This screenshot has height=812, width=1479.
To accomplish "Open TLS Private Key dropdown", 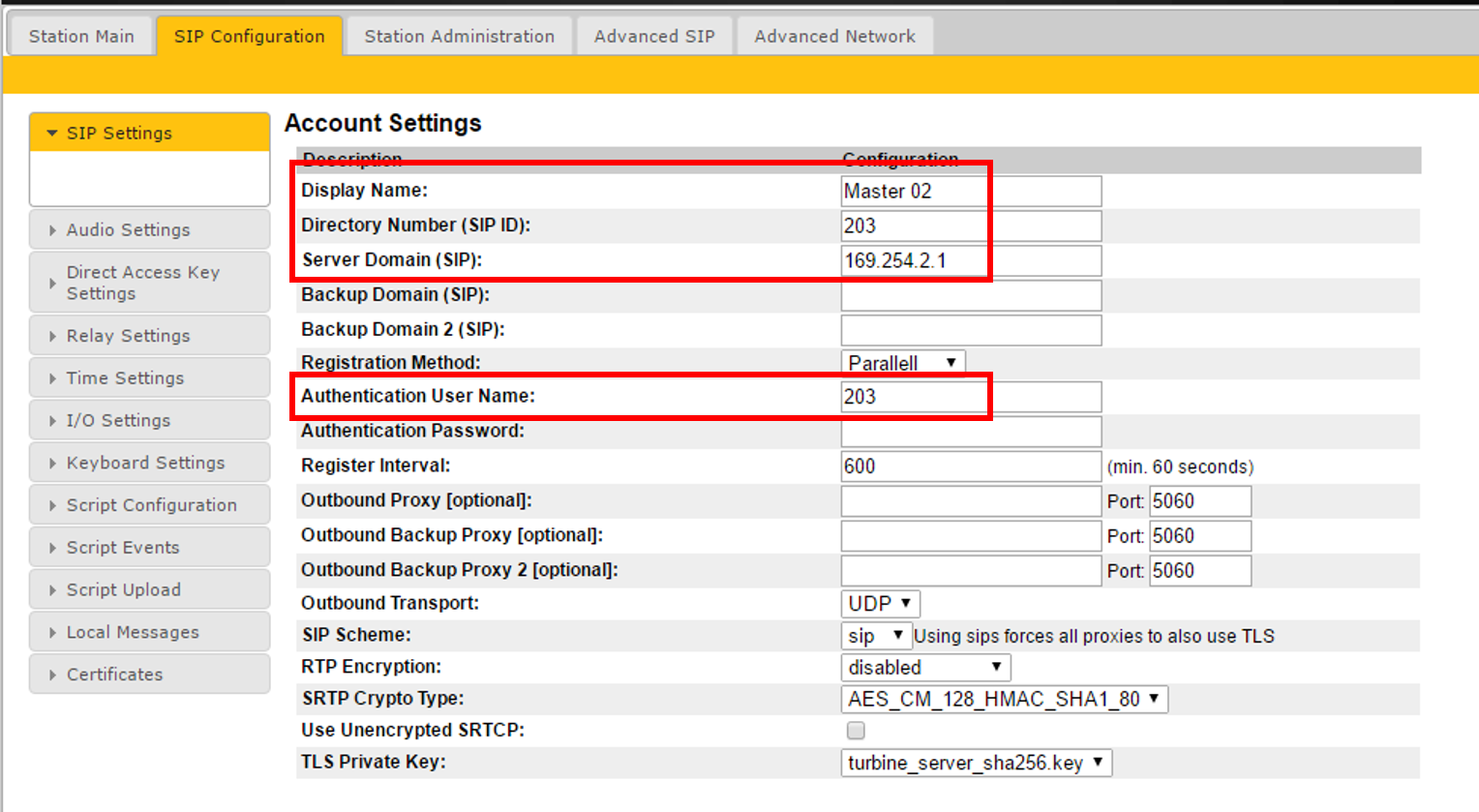I will [x=976, y=763].
